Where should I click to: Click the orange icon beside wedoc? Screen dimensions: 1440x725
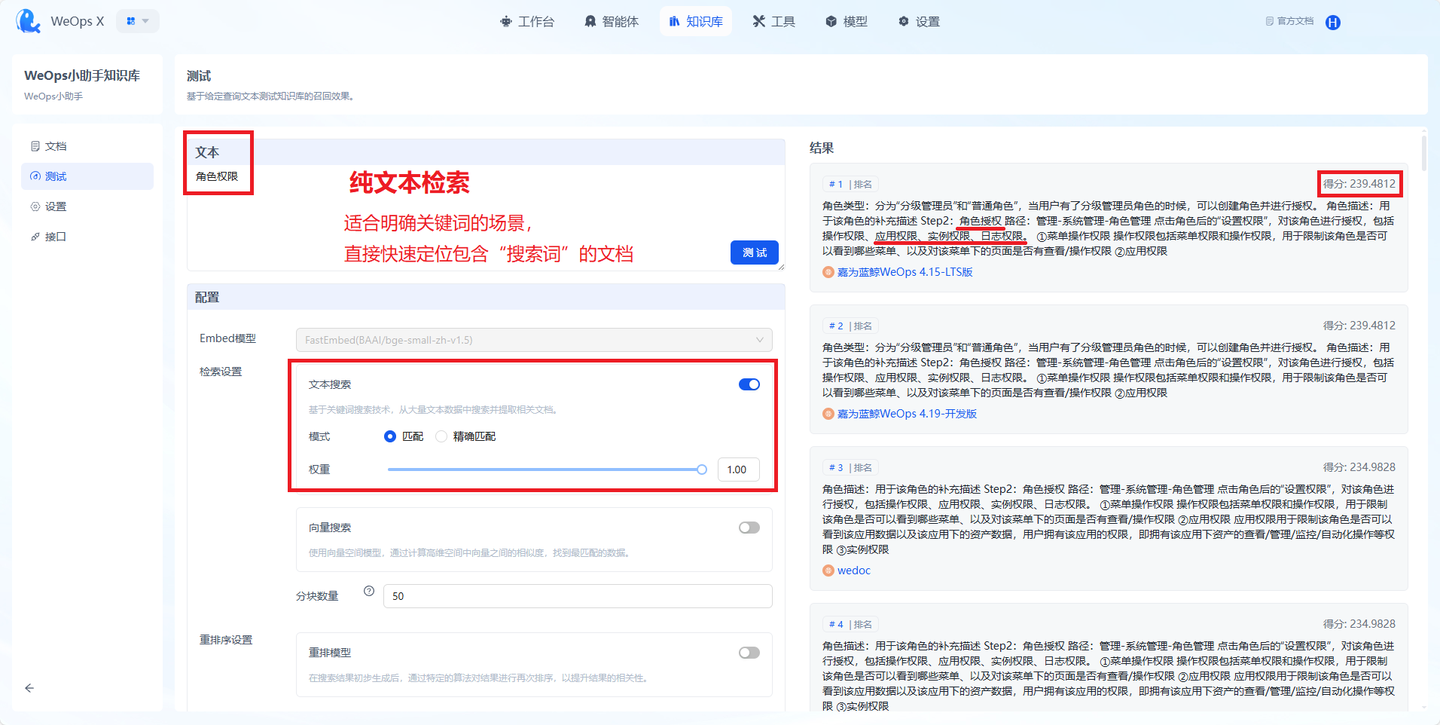tap(828, 570)
